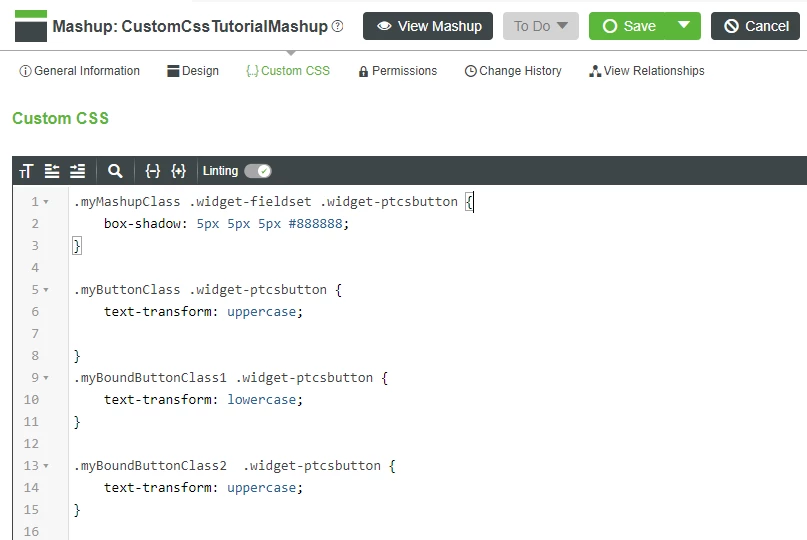Click the View Mashup button
Image resolution: width=807 pixels, height=540 pixels.
(x=428, y=26)
